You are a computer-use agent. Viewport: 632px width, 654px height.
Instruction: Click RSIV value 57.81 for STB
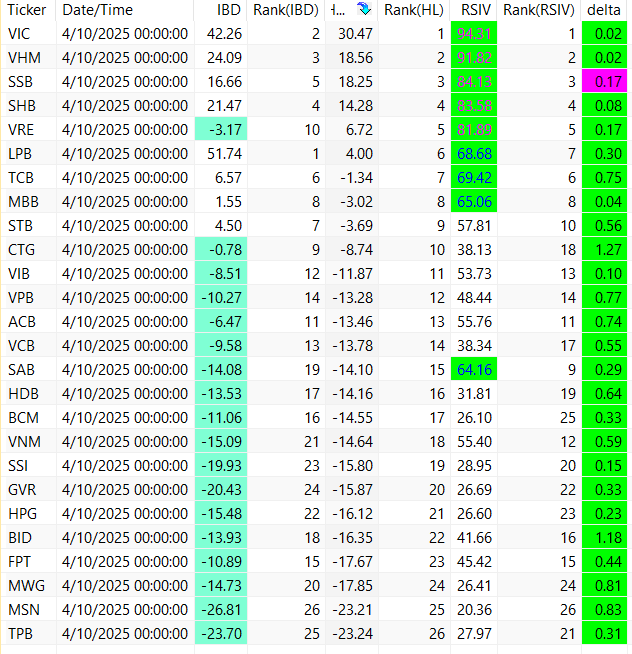pos(474,226)
